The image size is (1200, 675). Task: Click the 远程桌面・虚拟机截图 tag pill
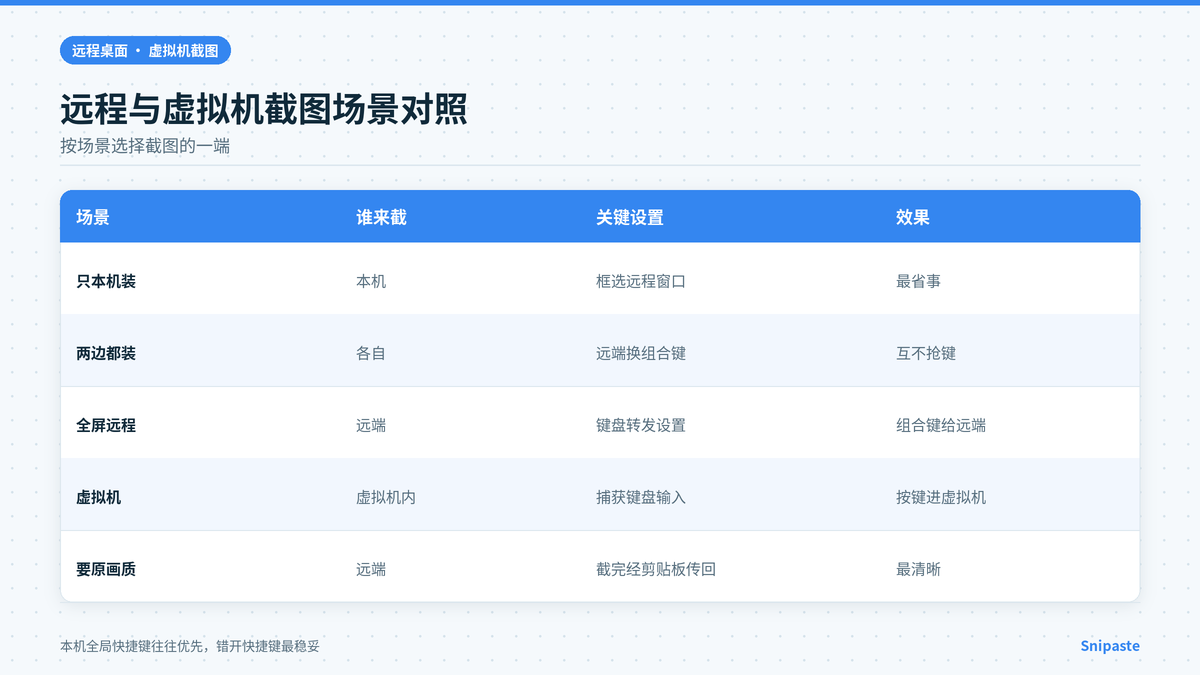coord(145,50)
